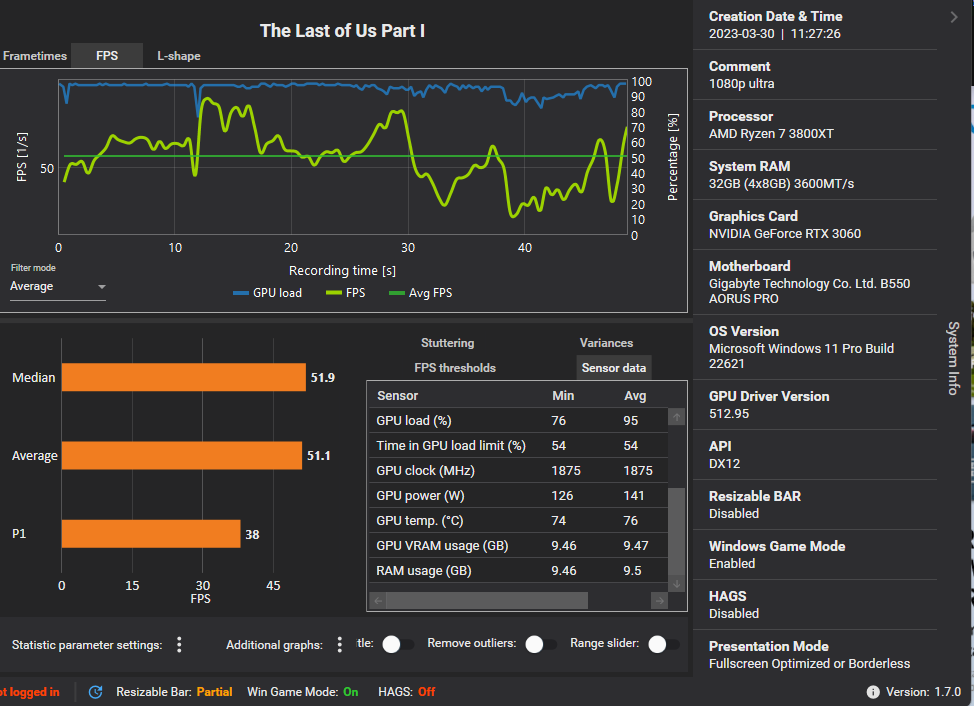974x706 pixels.
Task: Select the GPU VRAM usage (GB) row
Action: 518,545
